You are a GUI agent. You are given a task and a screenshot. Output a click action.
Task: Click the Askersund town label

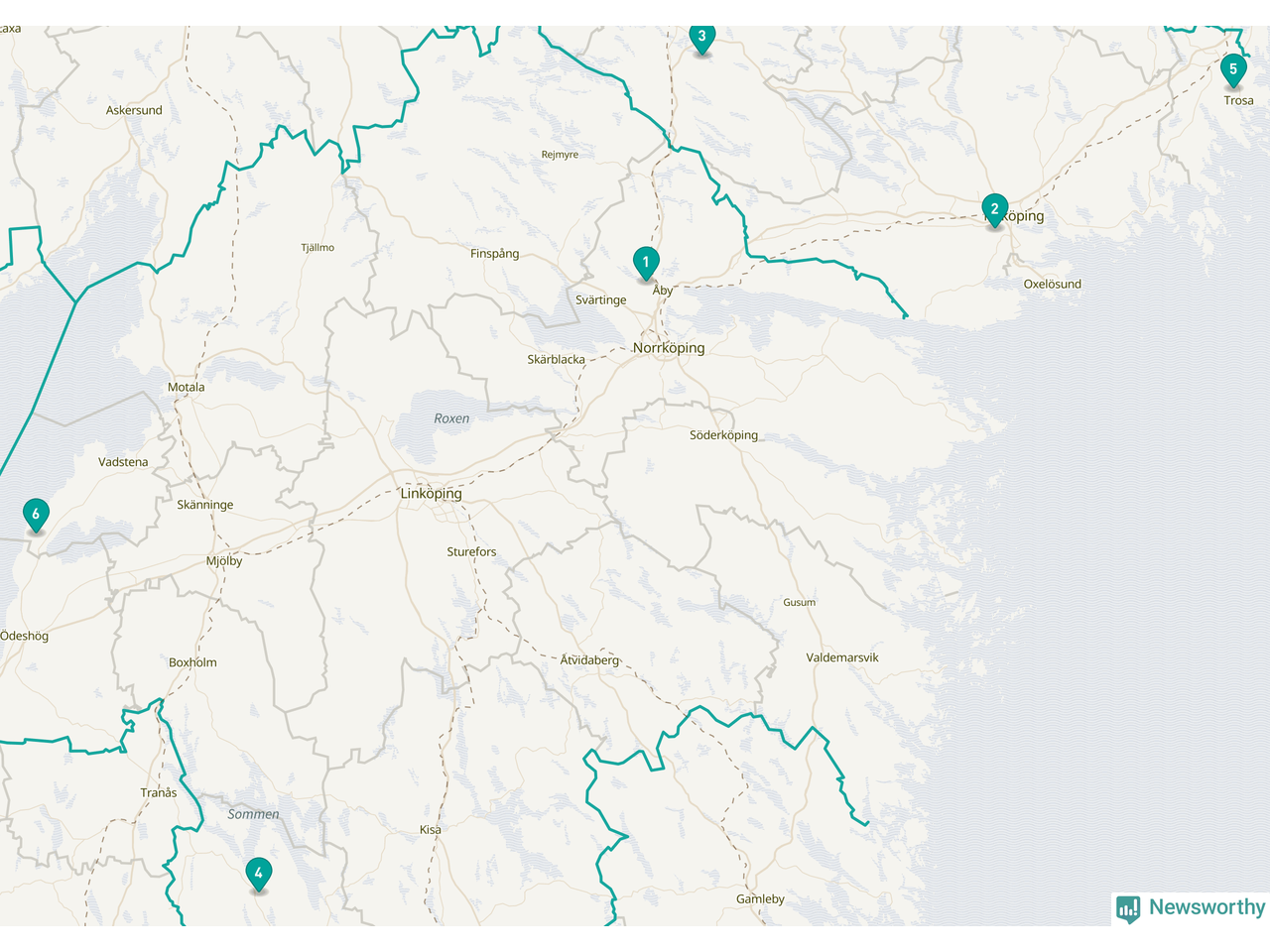tap(134, 111)
